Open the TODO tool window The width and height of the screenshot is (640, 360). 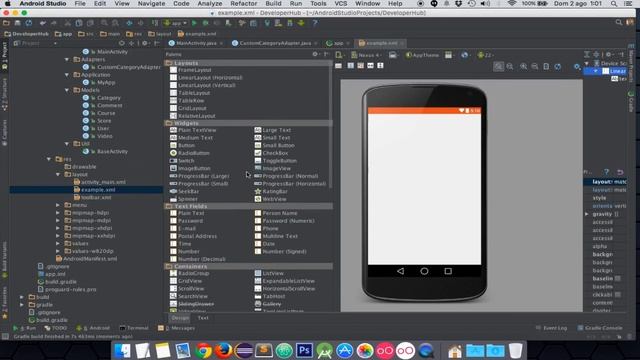[56, 328]
